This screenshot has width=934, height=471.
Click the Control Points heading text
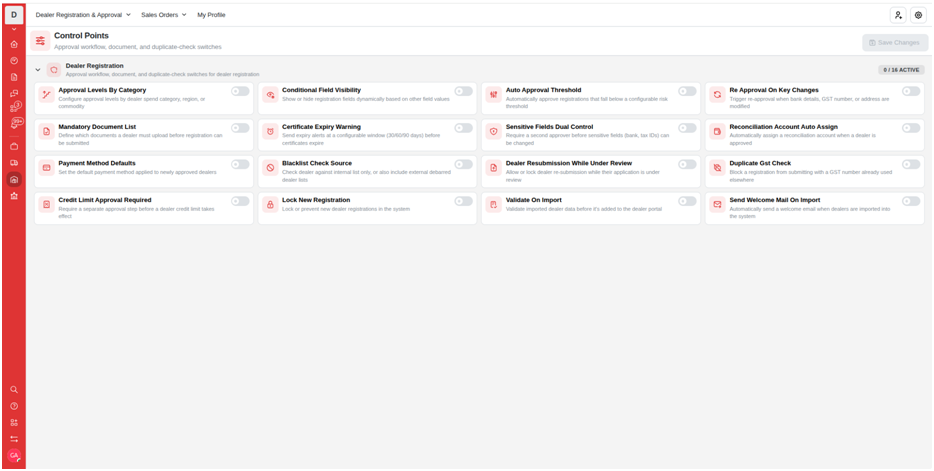82,36
